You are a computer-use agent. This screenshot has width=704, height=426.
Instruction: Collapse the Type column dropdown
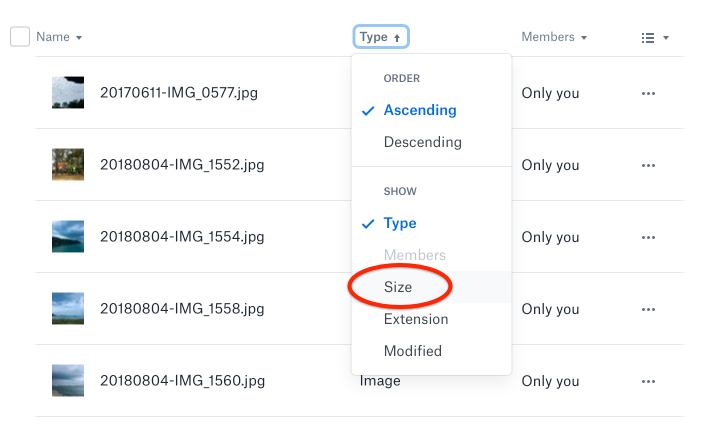(x=380, y=37)
